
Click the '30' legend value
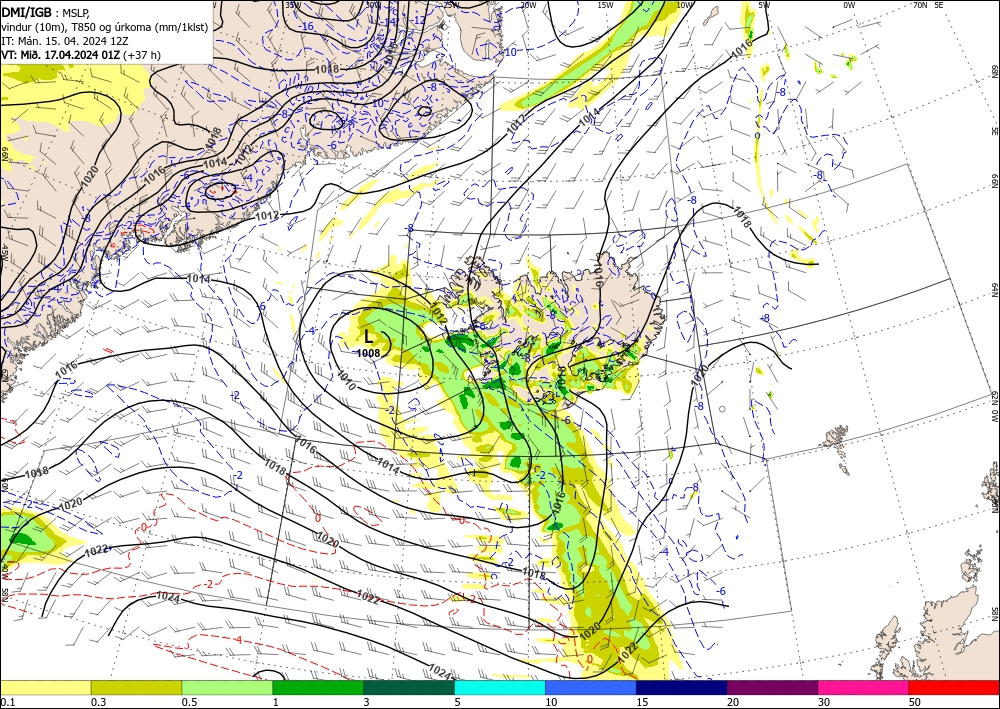824,702
